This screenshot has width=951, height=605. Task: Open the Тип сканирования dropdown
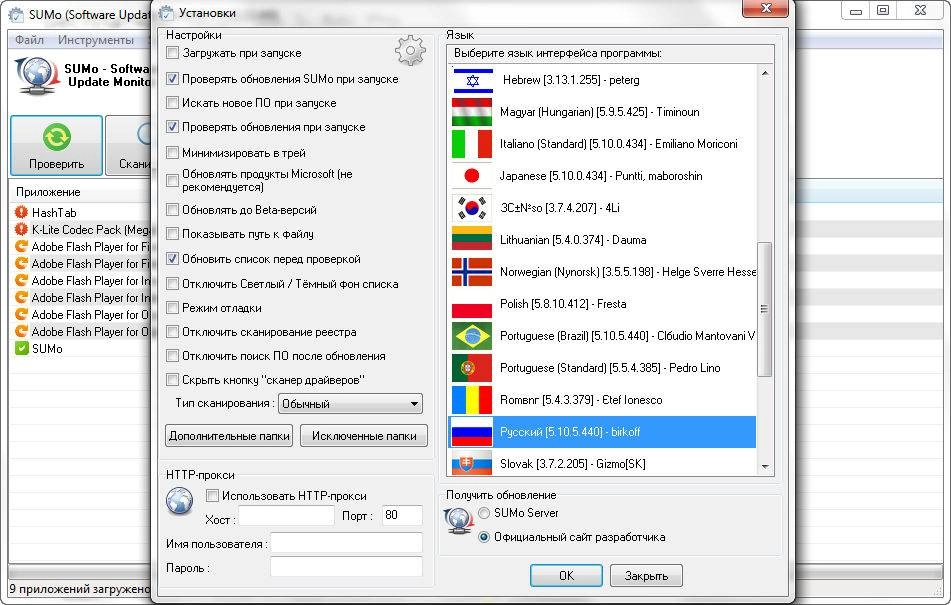pyautogui.click(x=350, y=404)
